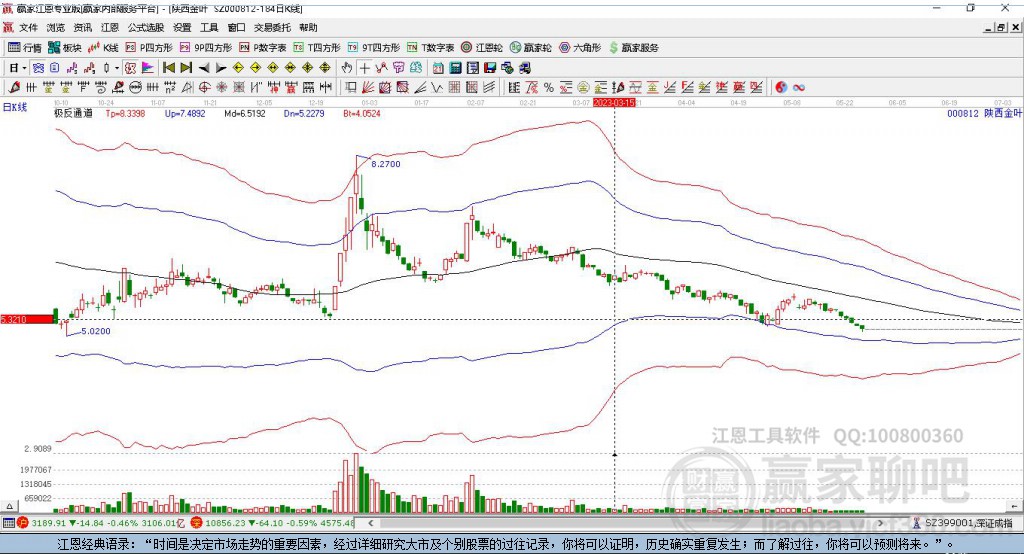Image resolution: width=1024 pixels, height=554 pixels.
Task: Select the percent sign drawing tool
Action: pyautogui.click(x=549, y=88)
